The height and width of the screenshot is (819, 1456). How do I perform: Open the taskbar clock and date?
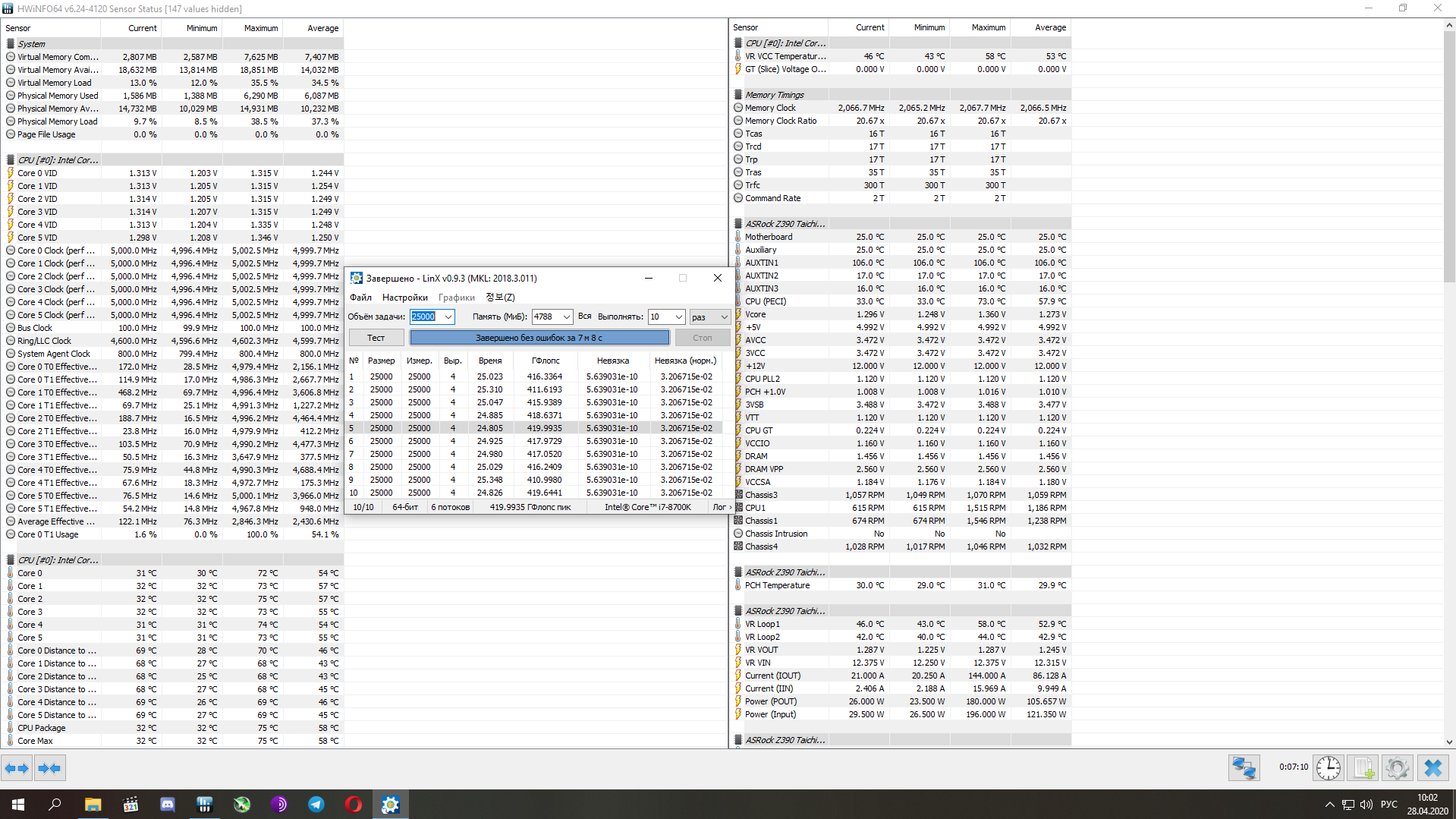coord(1427,805)
